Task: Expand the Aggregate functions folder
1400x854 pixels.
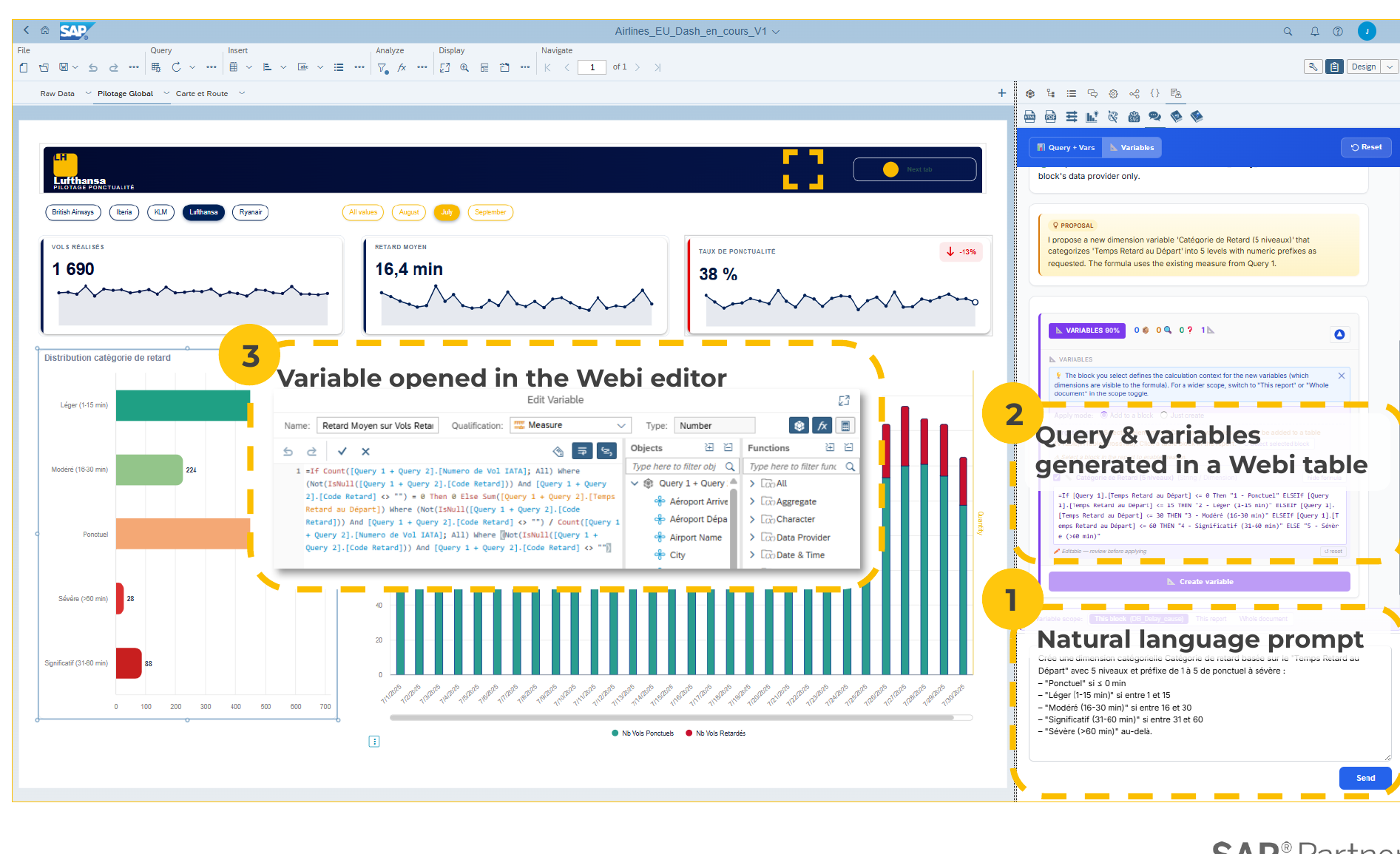Action: [752, 501]
